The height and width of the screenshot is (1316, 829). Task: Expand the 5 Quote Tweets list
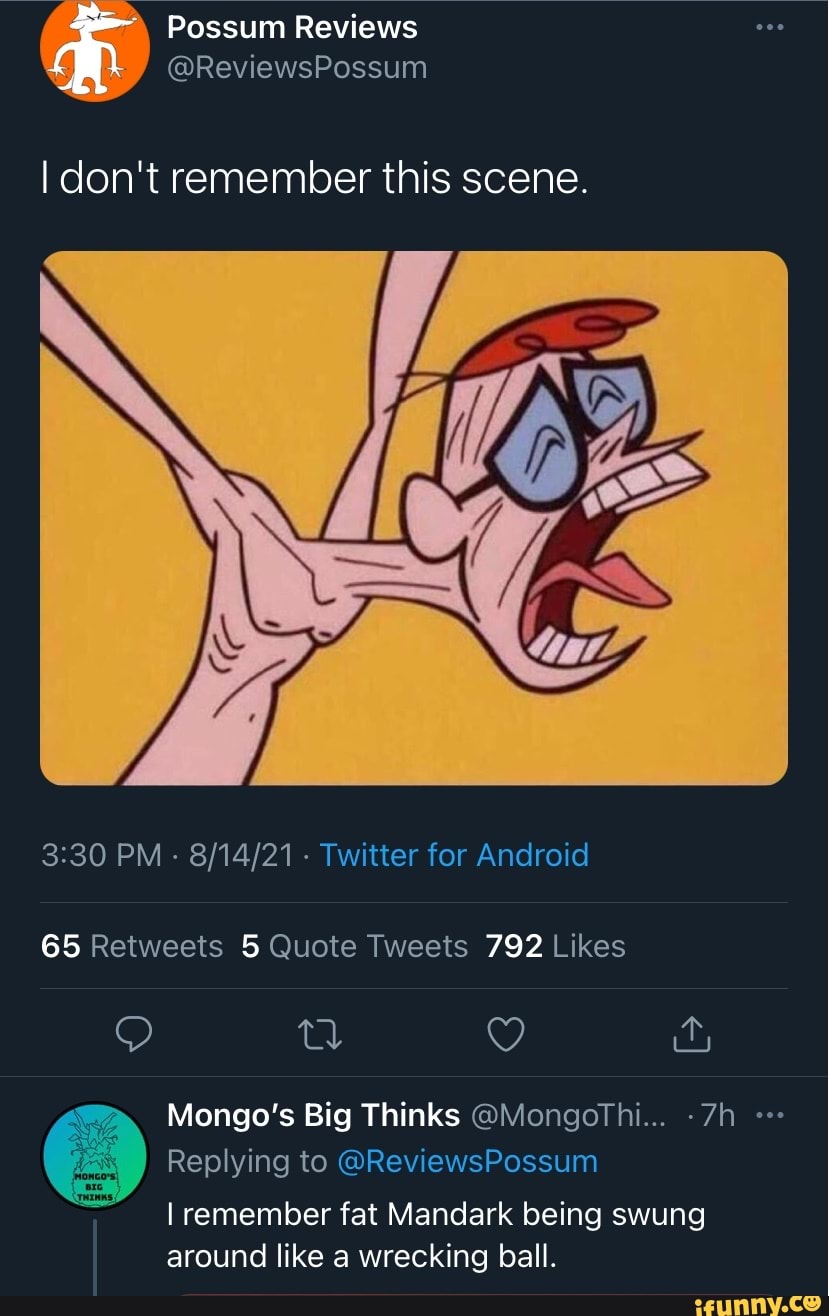click(356, 946)
